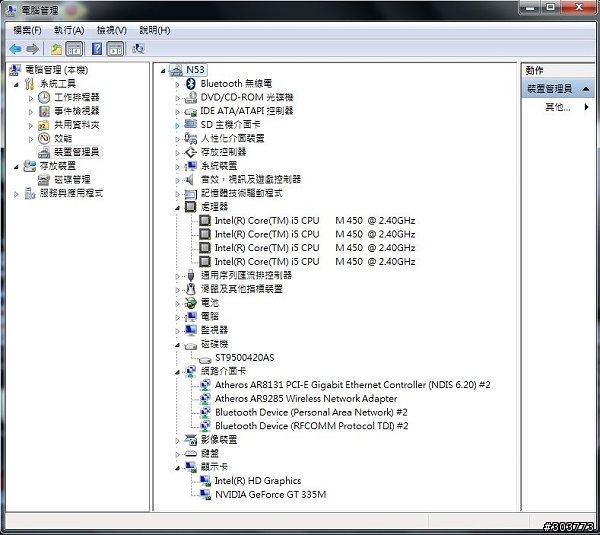The width and height of the screenshot is (600, 535).
Task: Maximize the 電腦管理 window
Action: point(550,7)
